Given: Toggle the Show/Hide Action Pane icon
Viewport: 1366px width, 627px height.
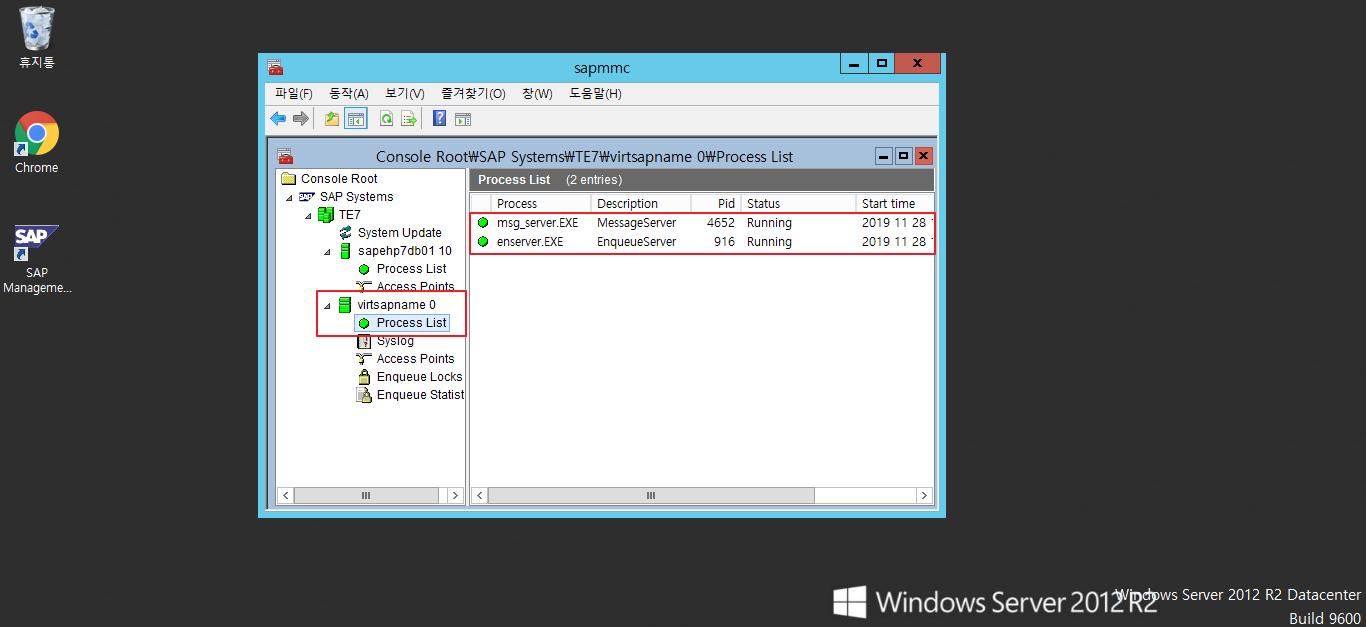Looking at the screenshot, I should click(463, 119).
